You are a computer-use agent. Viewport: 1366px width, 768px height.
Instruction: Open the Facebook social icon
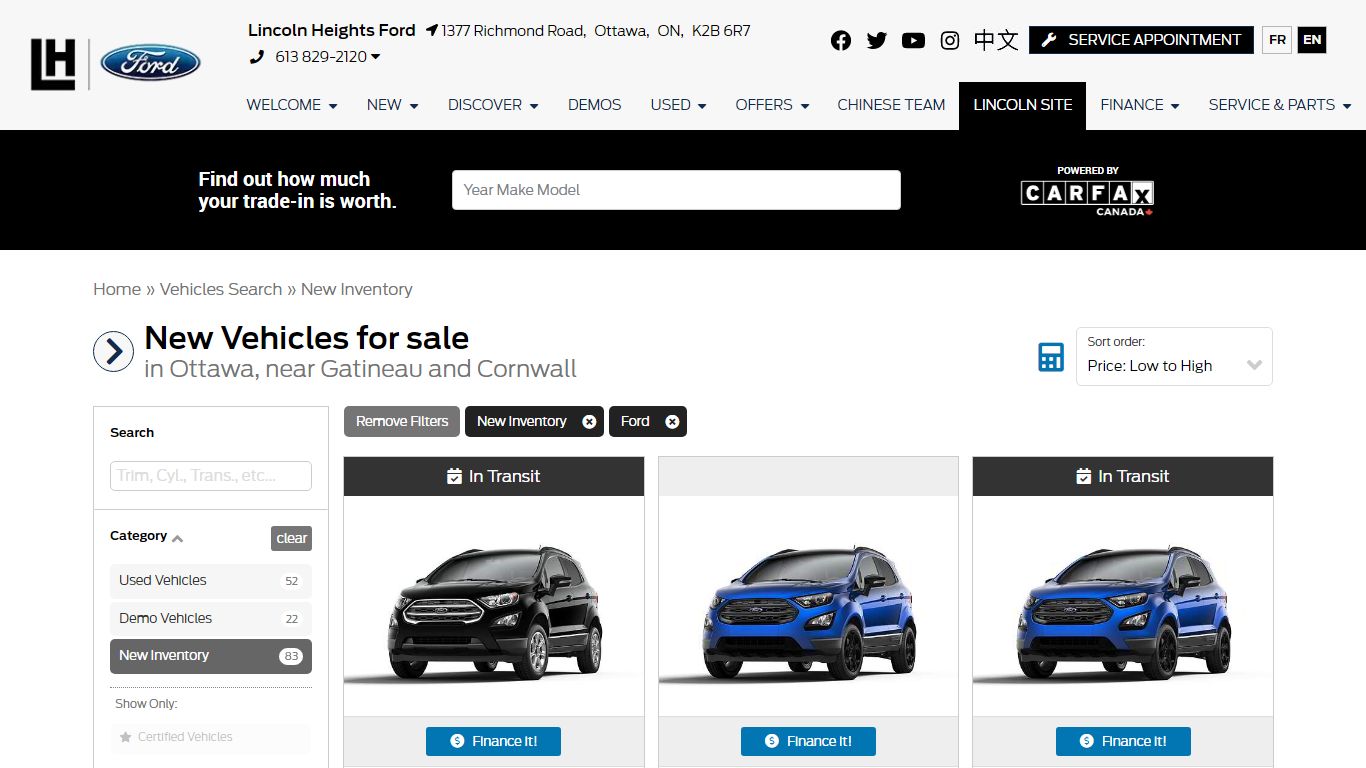pos(841,40)
